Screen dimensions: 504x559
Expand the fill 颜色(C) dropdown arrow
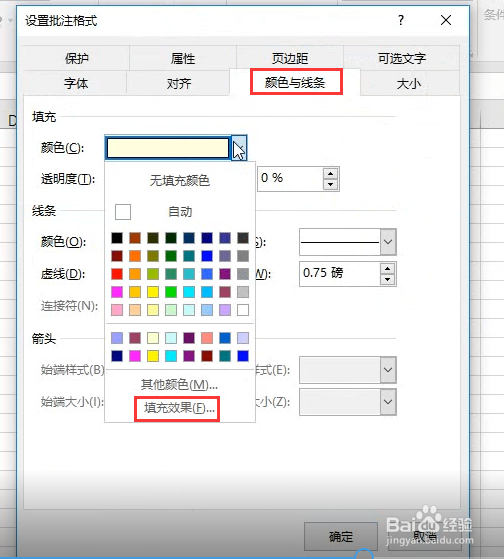pos(239,148)
